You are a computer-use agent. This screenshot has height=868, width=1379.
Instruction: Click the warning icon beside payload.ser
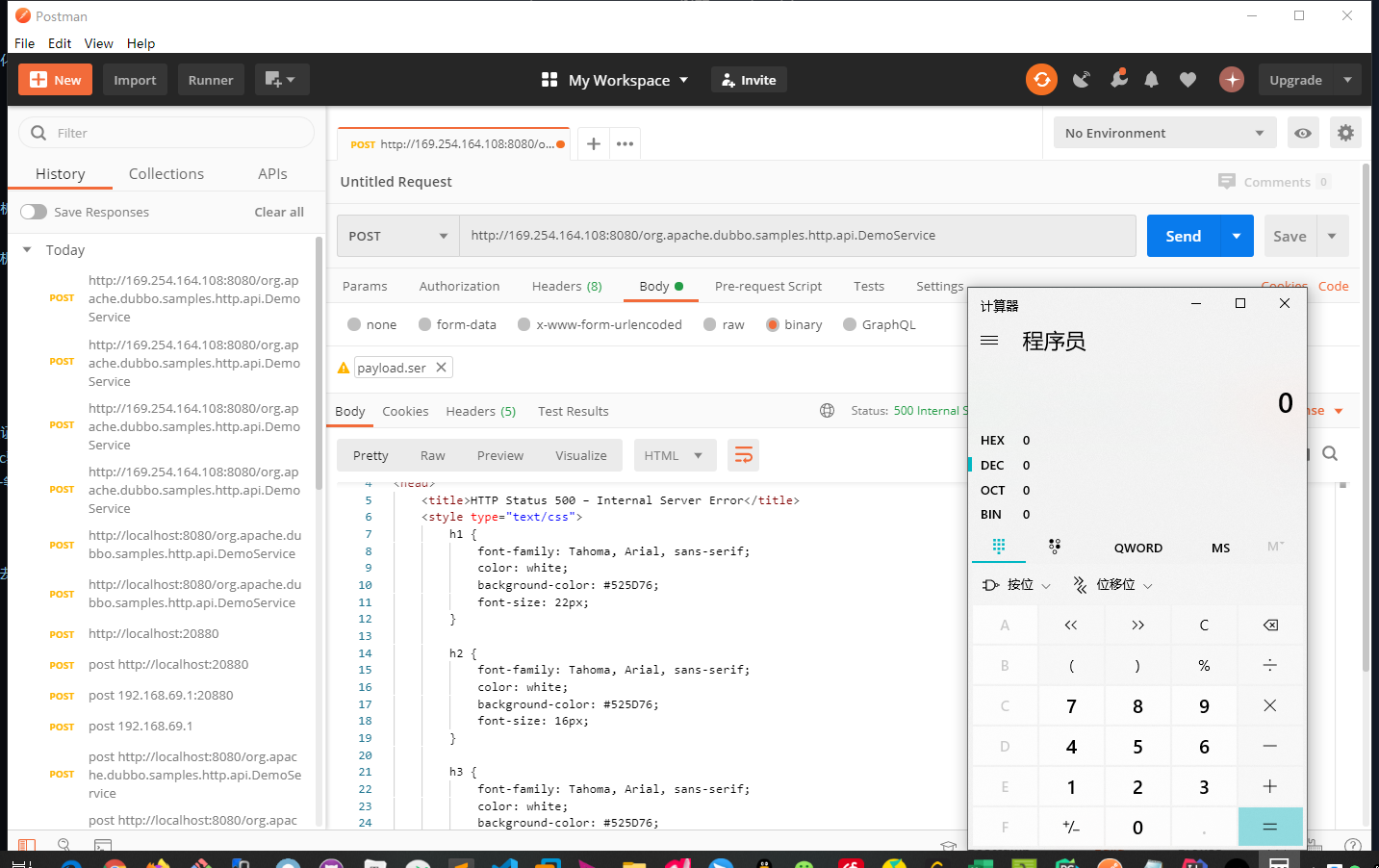pyautogui.click(x=344, y=368)
